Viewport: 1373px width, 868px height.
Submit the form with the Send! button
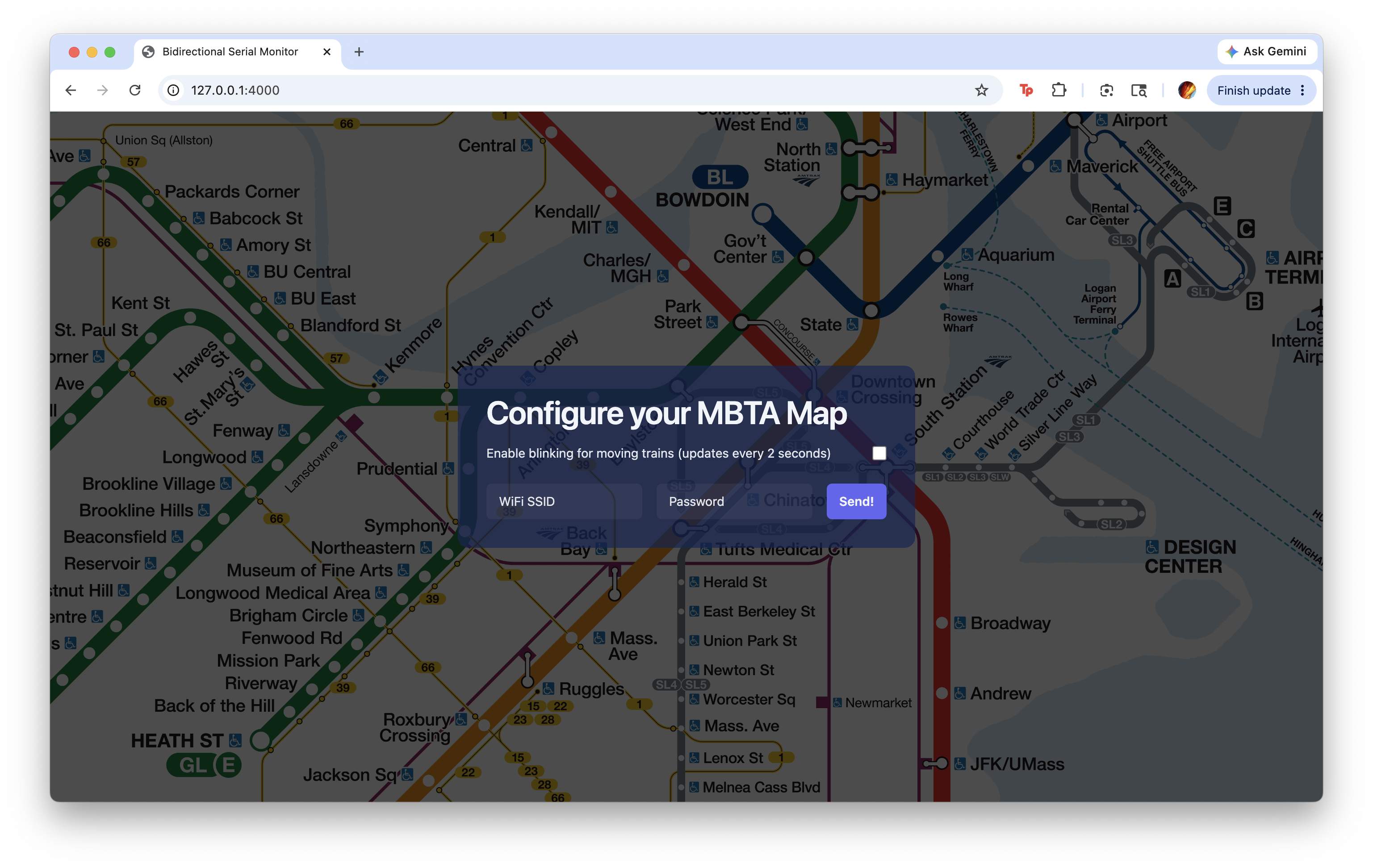[x=856, y=501]
